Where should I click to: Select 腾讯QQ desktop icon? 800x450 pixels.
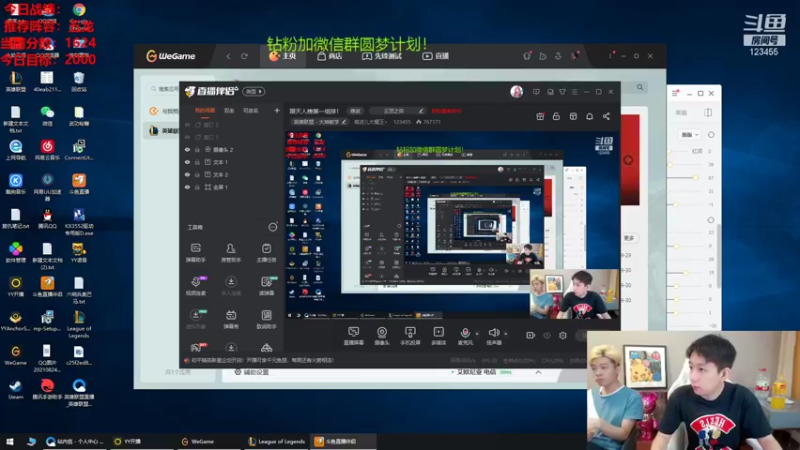pyautogui.click(x=47, y=218)
